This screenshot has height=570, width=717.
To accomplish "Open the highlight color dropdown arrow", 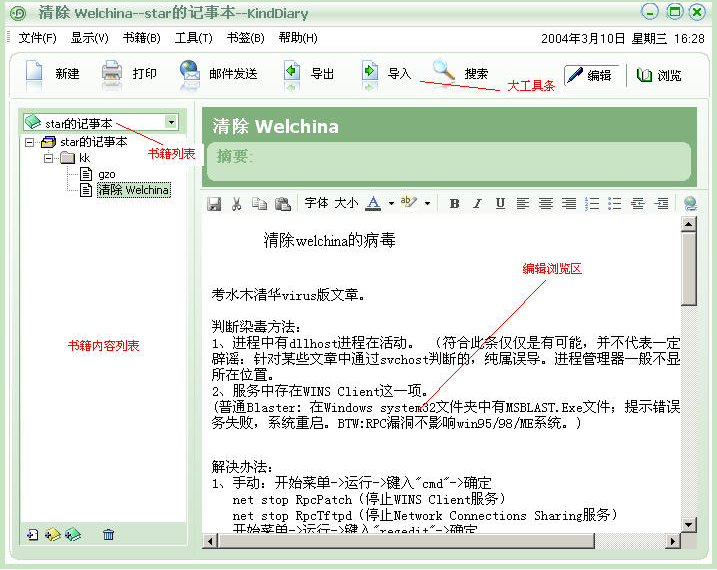I will click(x=427, y=203).
